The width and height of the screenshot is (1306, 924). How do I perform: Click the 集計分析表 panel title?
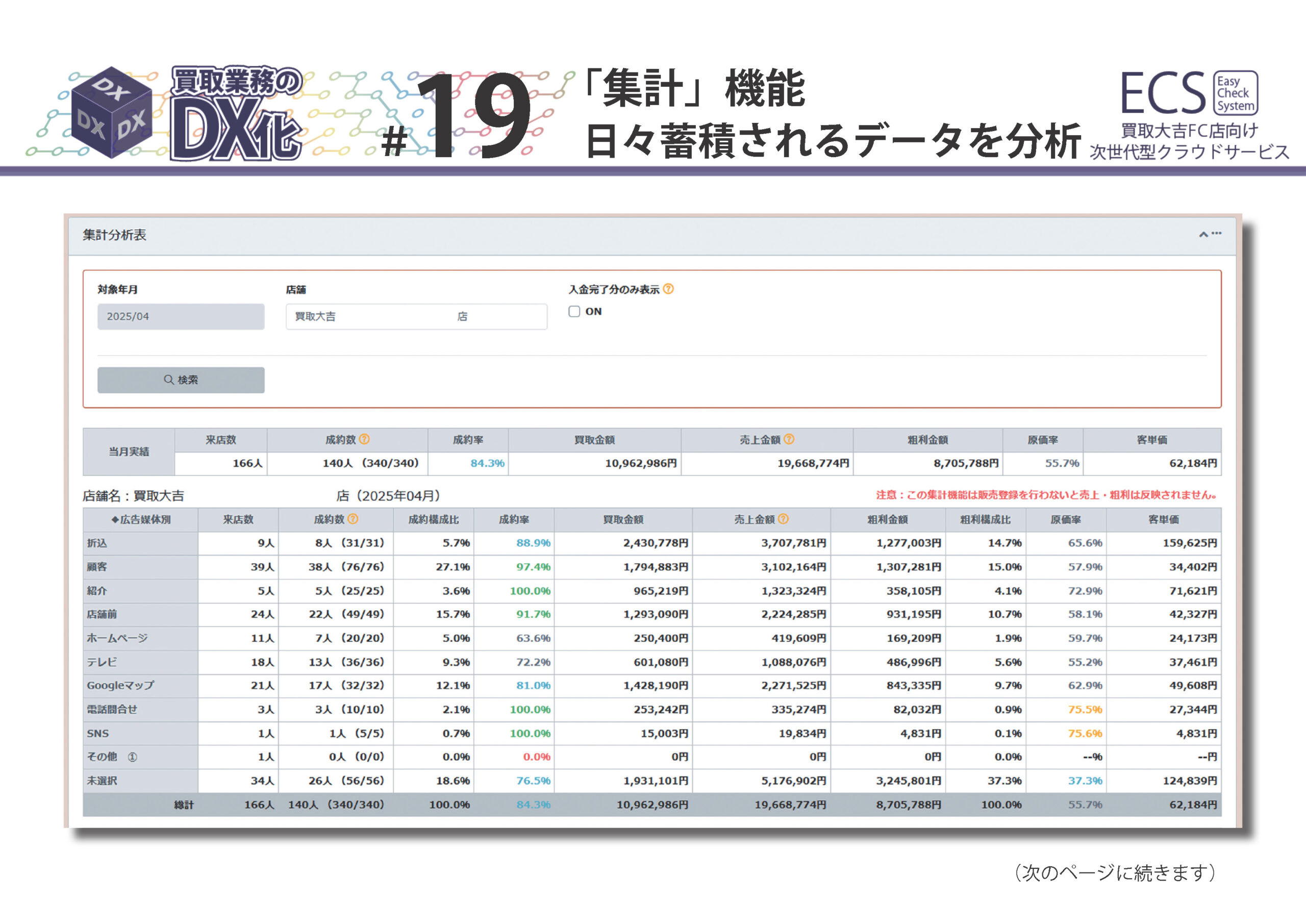coord(114,235)
